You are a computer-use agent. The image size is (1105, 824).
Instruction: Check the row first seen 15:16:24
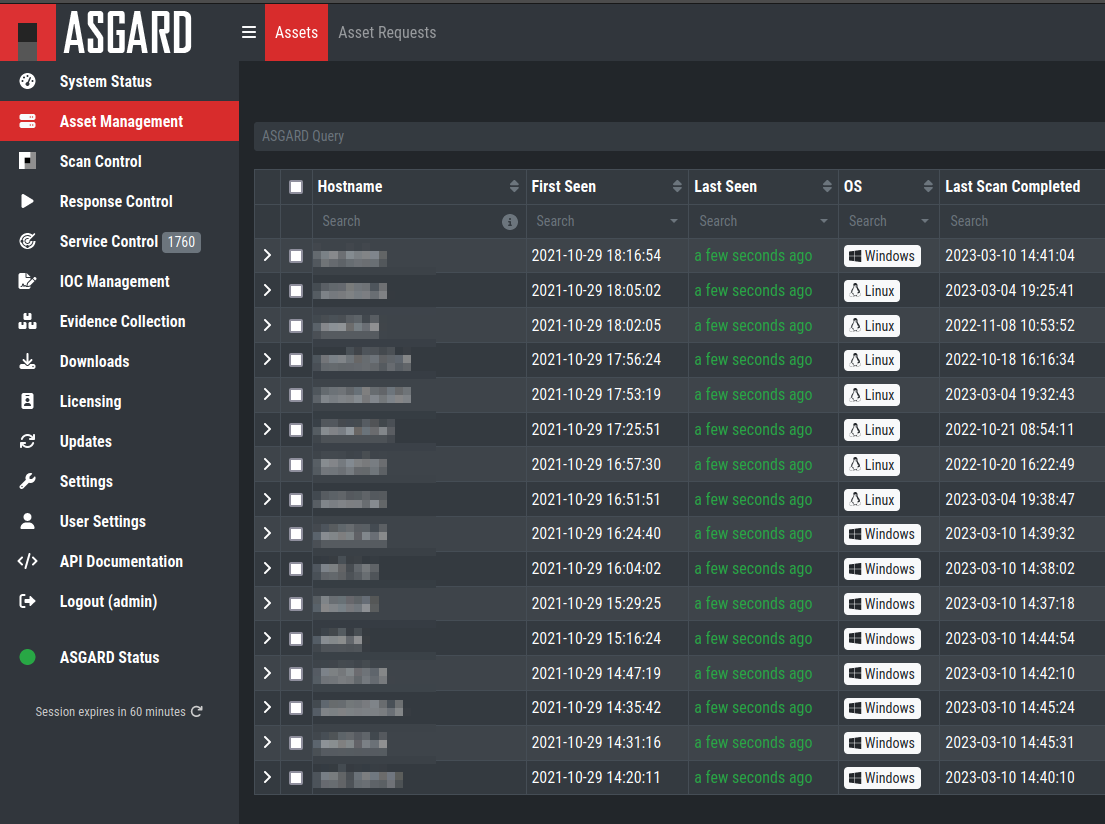tap(296, 639)
